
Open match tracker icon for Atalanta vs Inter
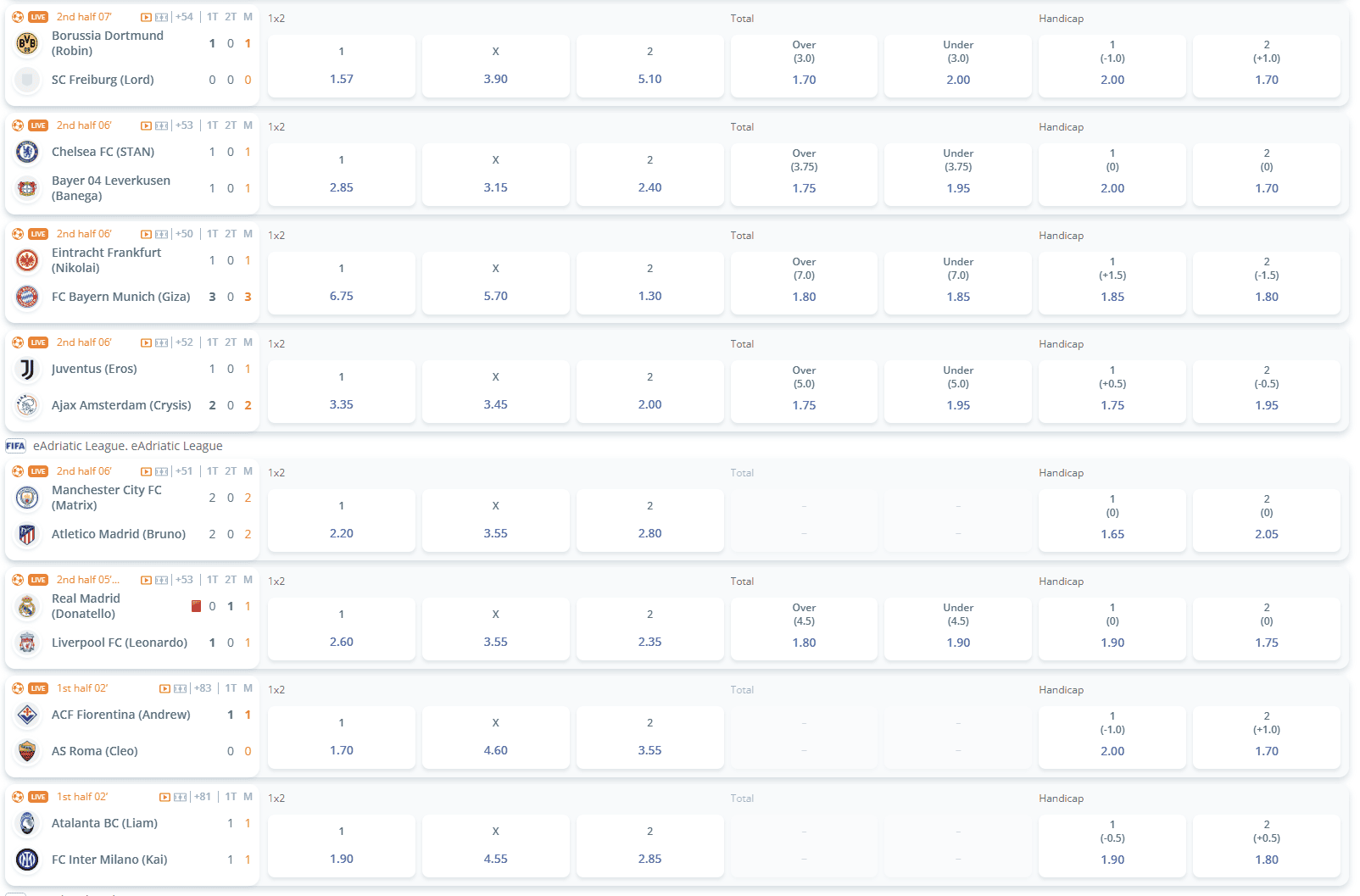(181, 797)
